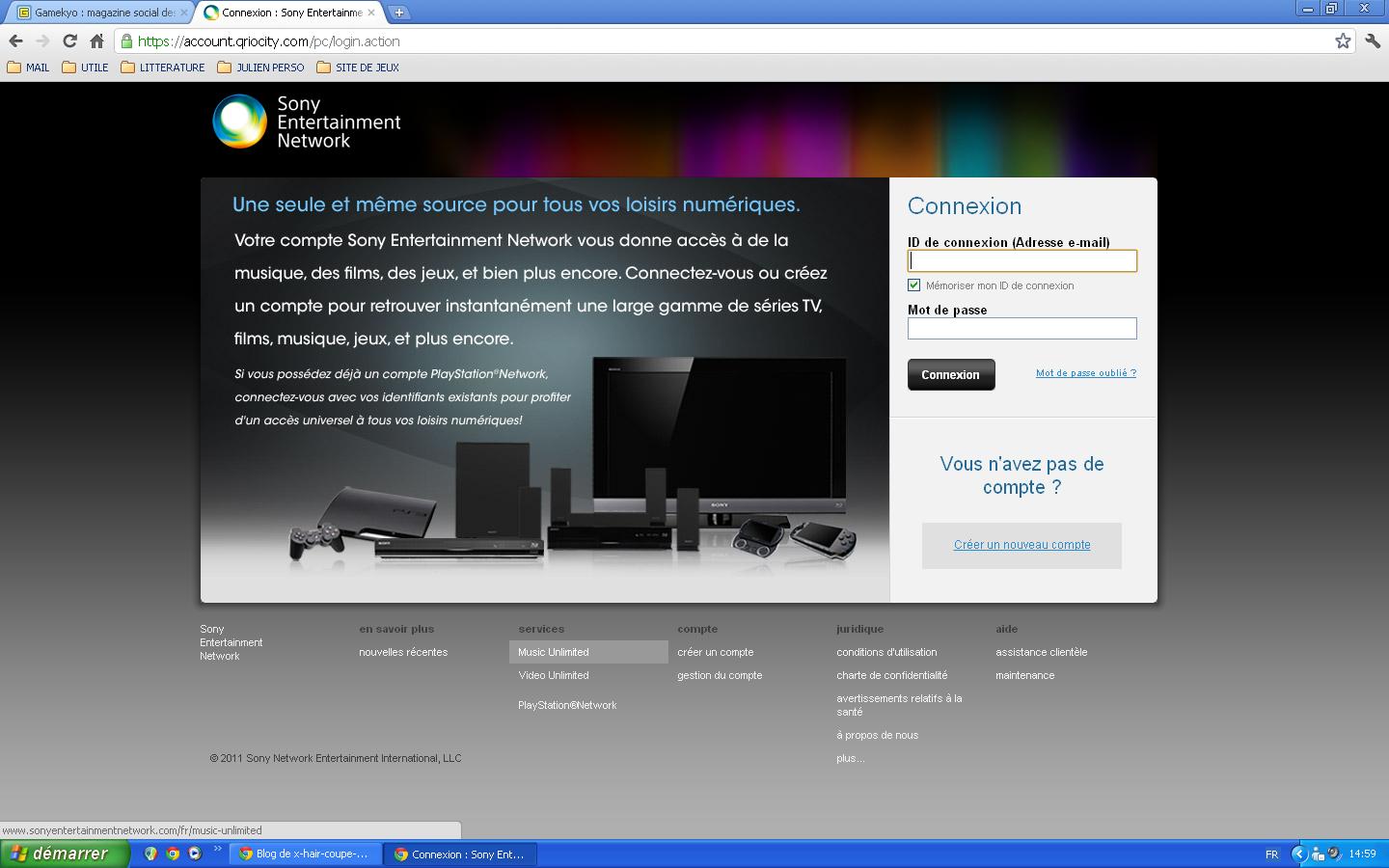Click Vous n'avez pas de compte text
The width and height of the screenshot is (1389, 868).
[x=1022, y=475]
